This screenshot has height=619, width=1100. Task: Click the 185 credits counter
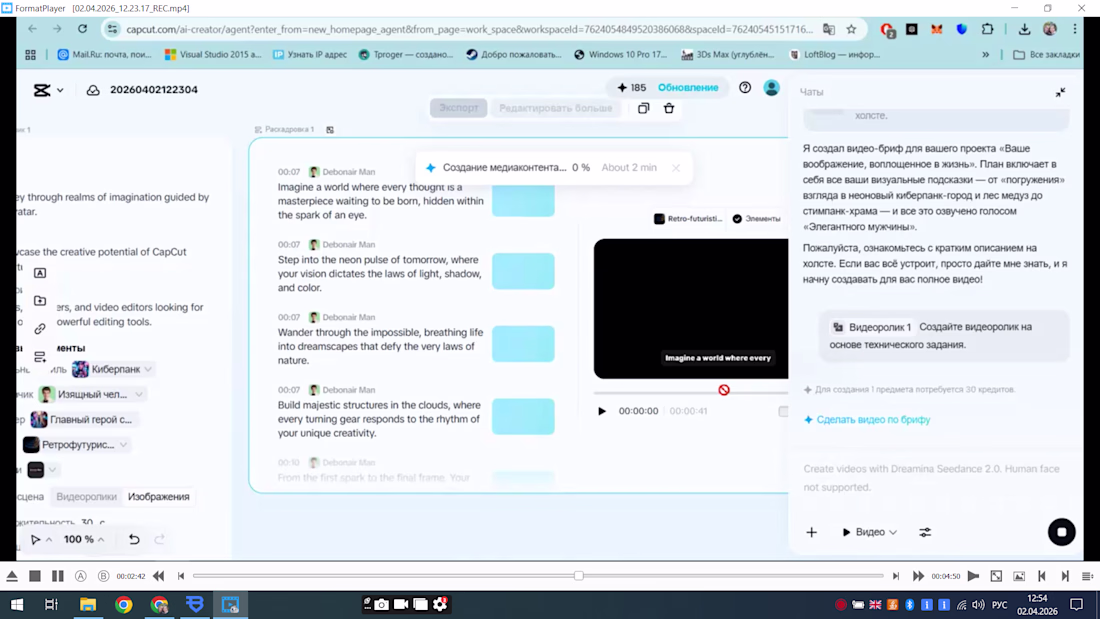631,88
